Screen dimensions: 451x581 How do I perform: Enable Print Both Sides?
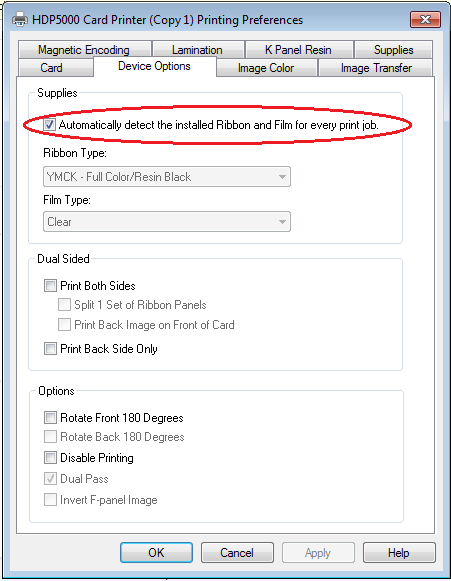pyautogui.click(x=50, y=286)
